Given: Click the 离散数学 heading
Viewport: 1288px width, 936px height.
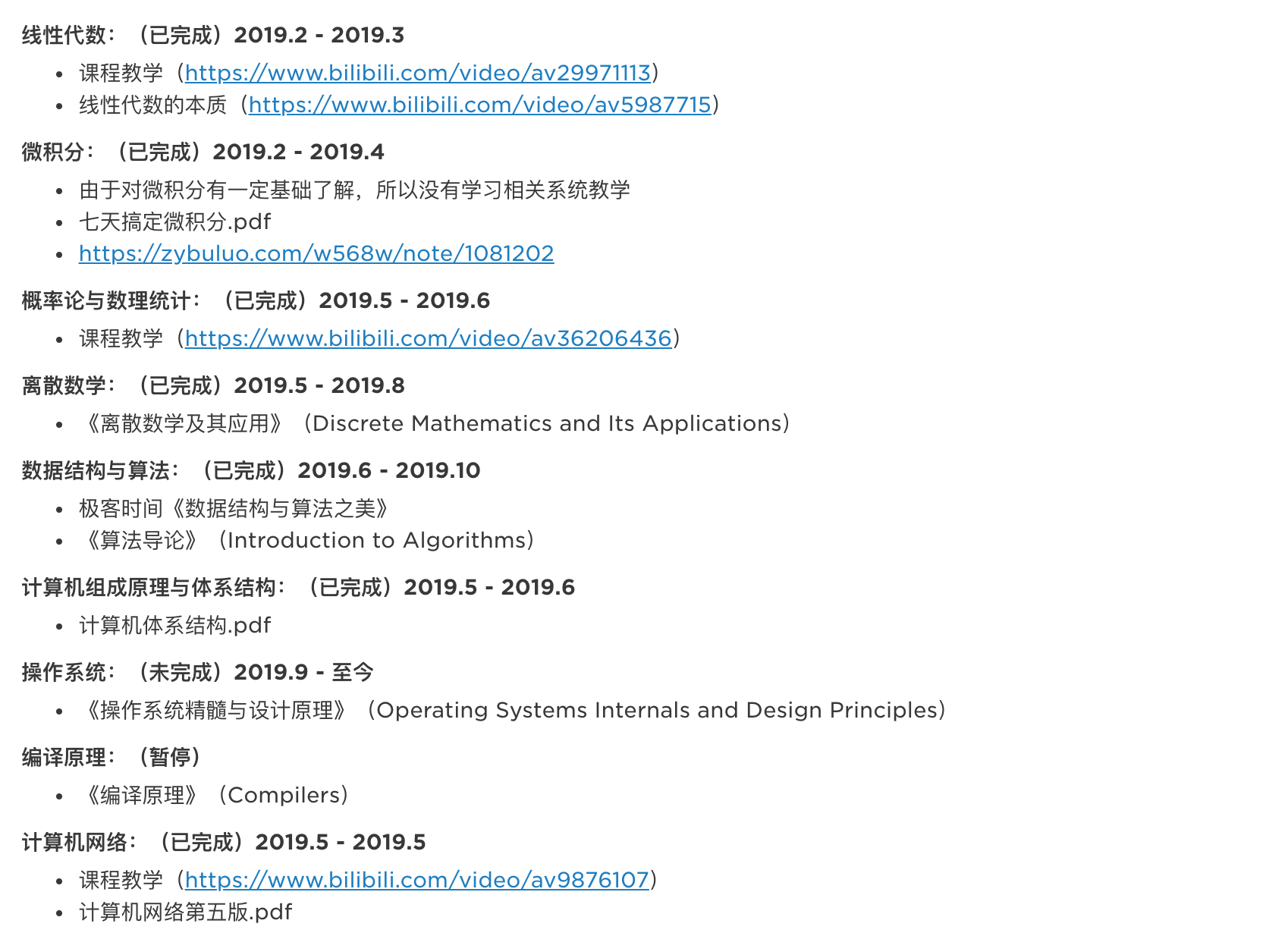Looking at the screenshot, I should pyautogui.click(x=213, y=385).
